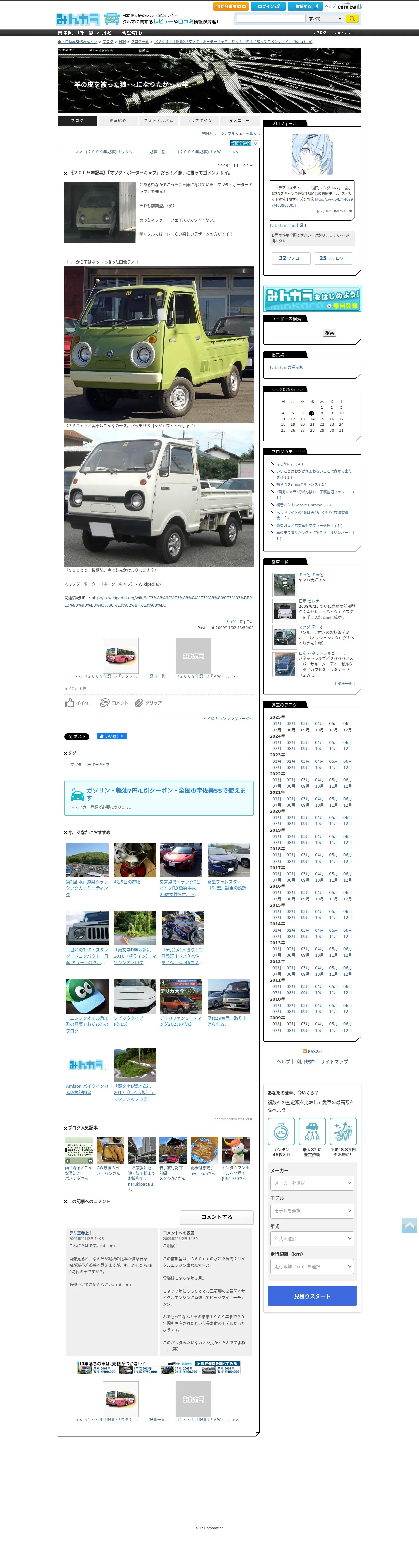Click the みんカラ logo in the header
This screenshot has height=1568, width=419.
(x=77, y=20)
